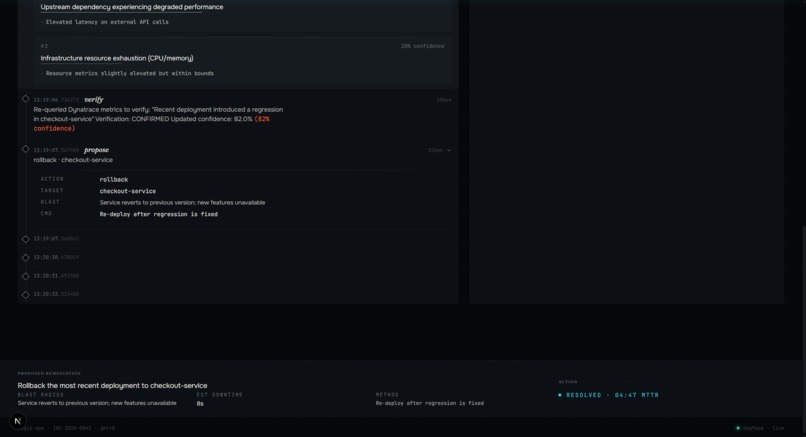Click the BLAST row text in propose details
Viewport: 806px width, 437px height.
182,203
